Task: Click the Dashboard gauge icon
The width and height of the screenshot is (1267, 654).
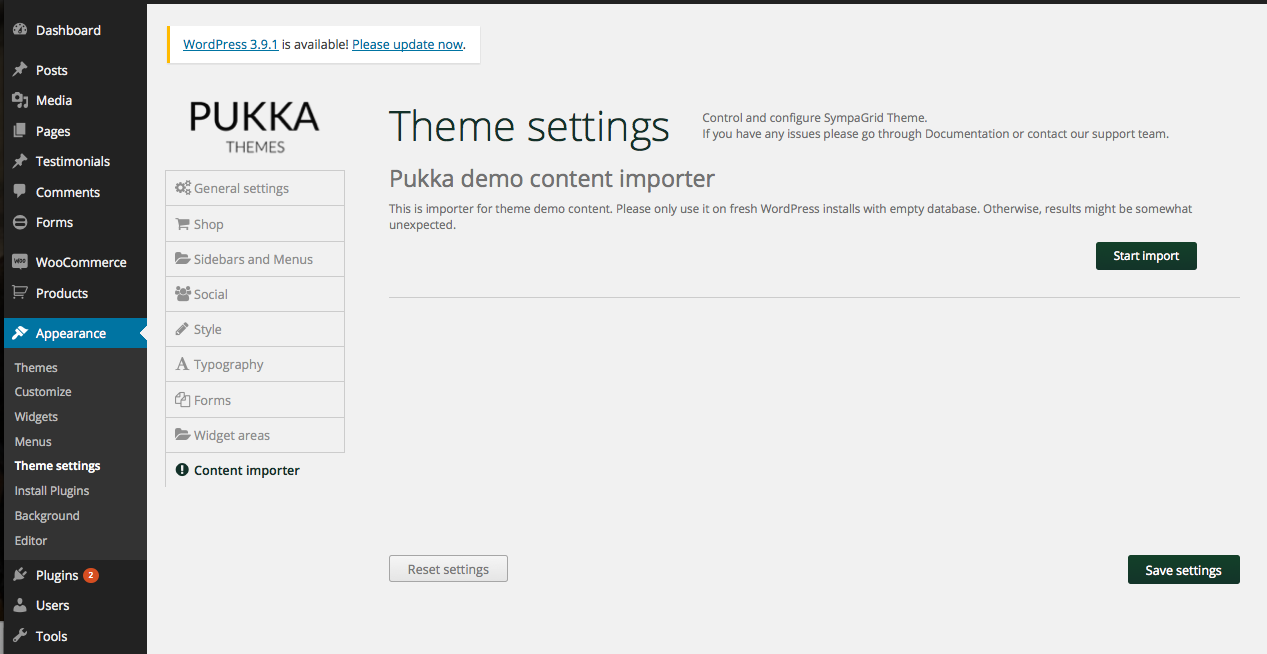Action: point(19,30)
